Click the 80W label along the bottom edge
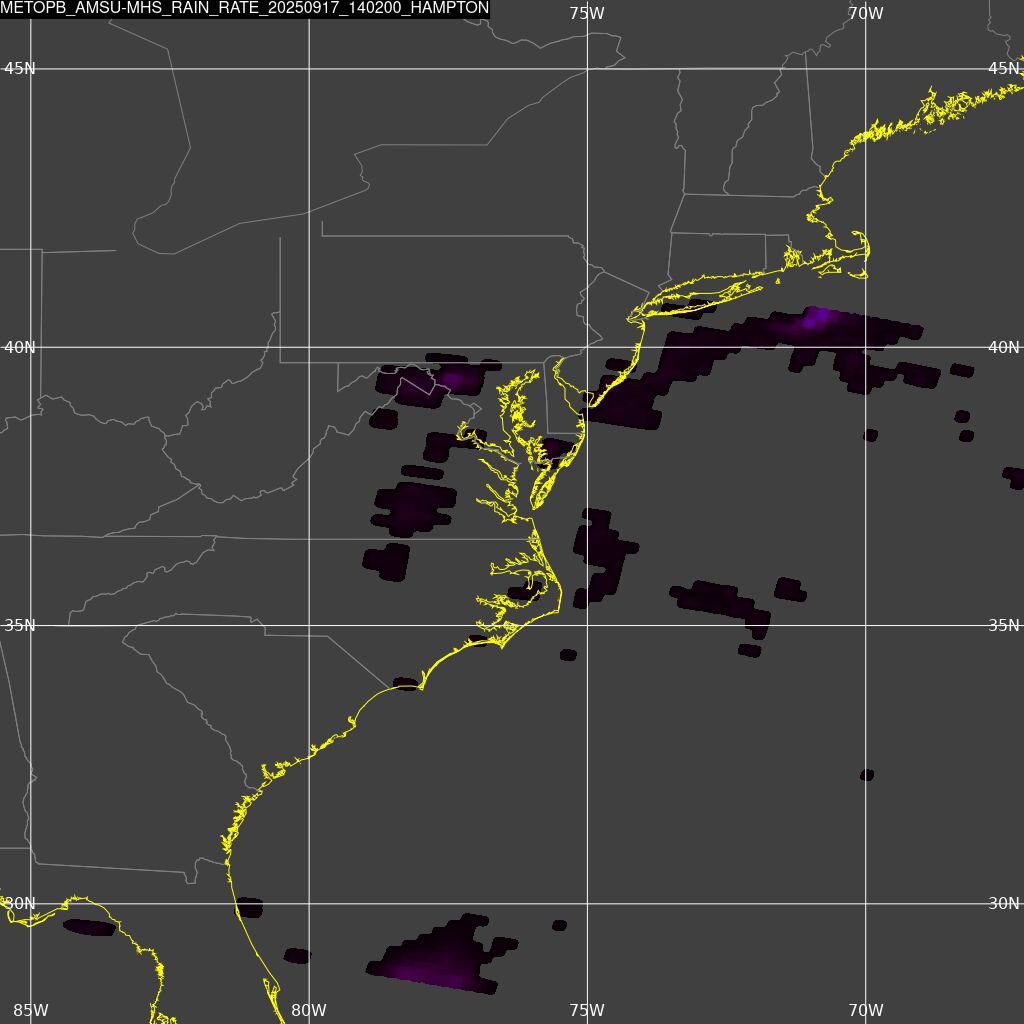The width and height of the screenshot is (1024, 1024). coord(309,1010)
